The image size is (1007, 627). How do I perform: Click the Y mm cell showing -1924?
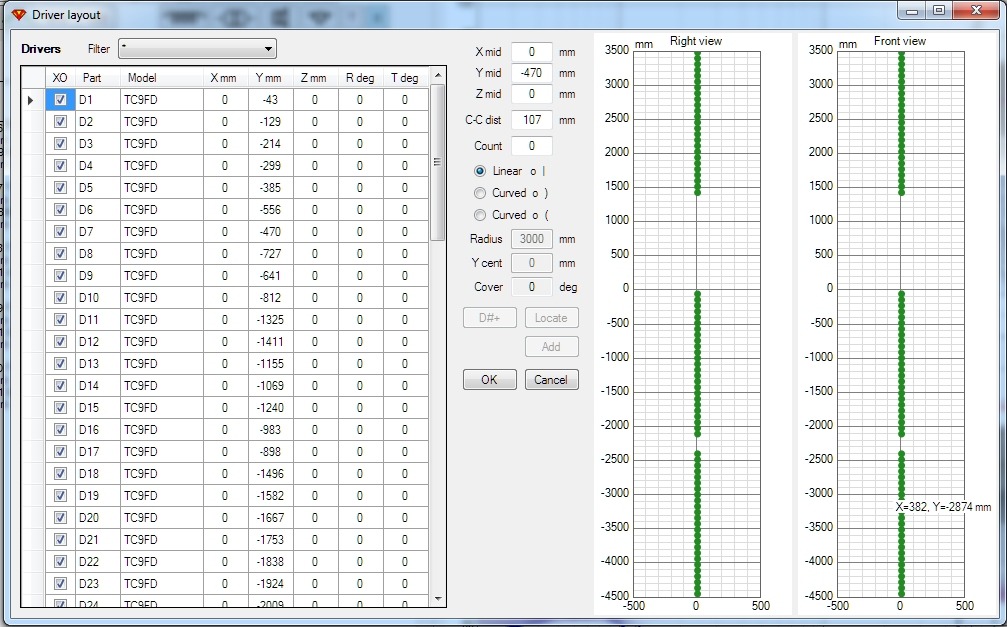[x=270, y=583]
